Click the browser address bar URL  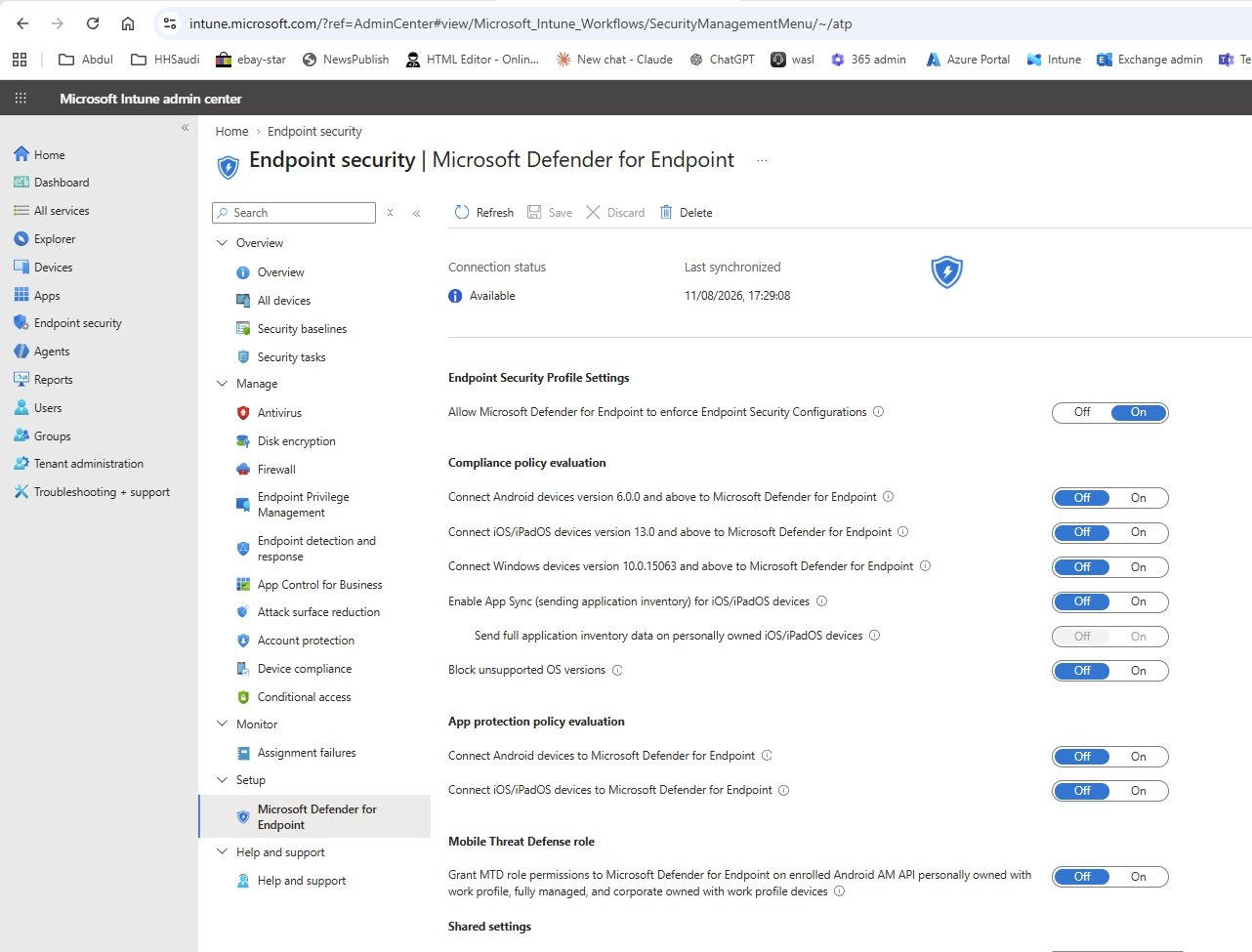(x=521, y=23)
